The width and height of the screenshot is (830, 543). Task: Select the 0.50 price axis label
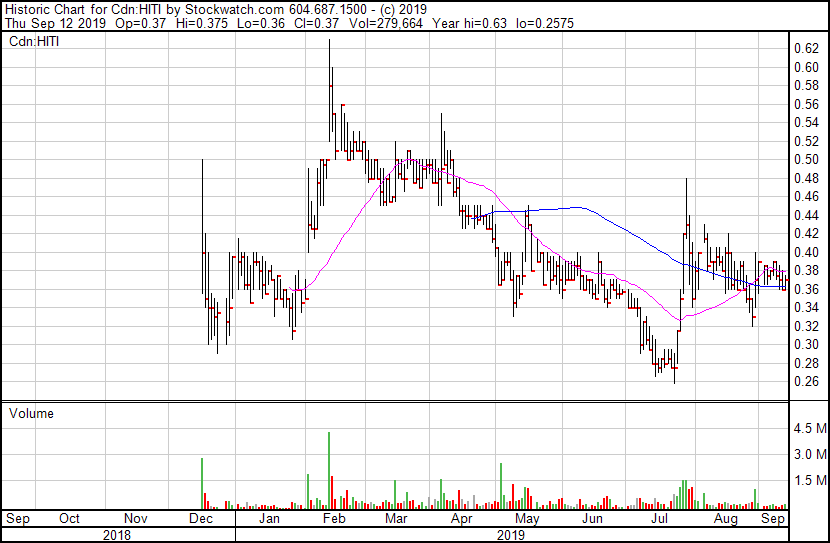[x=807, y=160]
